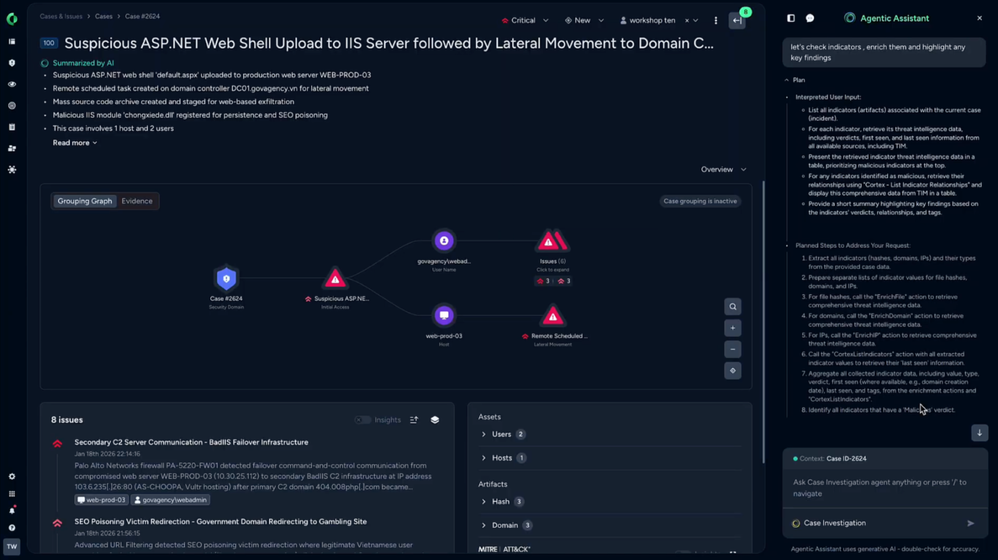Open the Overview dropdown
The width and height of the screenshot is (998, 560).
pos(723,169)
